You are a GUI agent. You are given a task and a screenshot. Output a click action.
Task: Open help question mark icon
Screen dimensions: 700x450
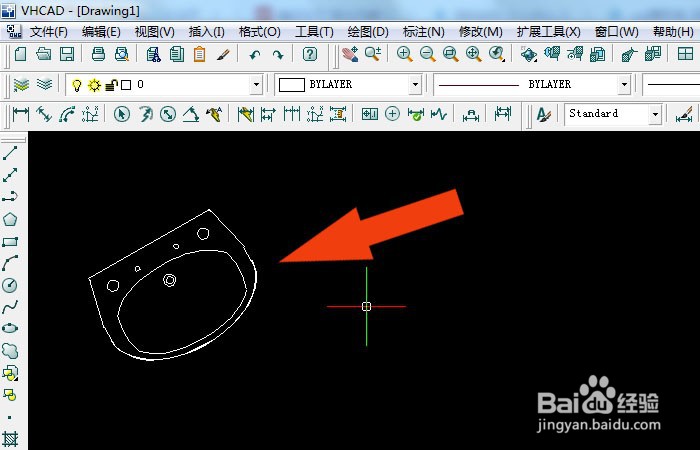[310, 54]
